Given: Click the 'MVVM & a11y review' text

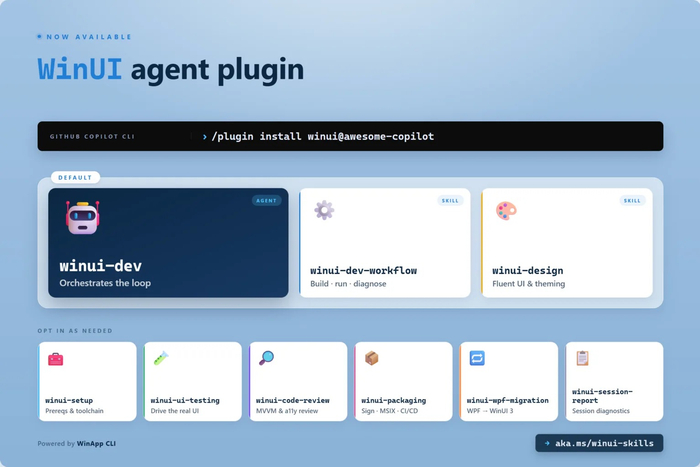Looking at the screenshot, I should pos(287,411).
